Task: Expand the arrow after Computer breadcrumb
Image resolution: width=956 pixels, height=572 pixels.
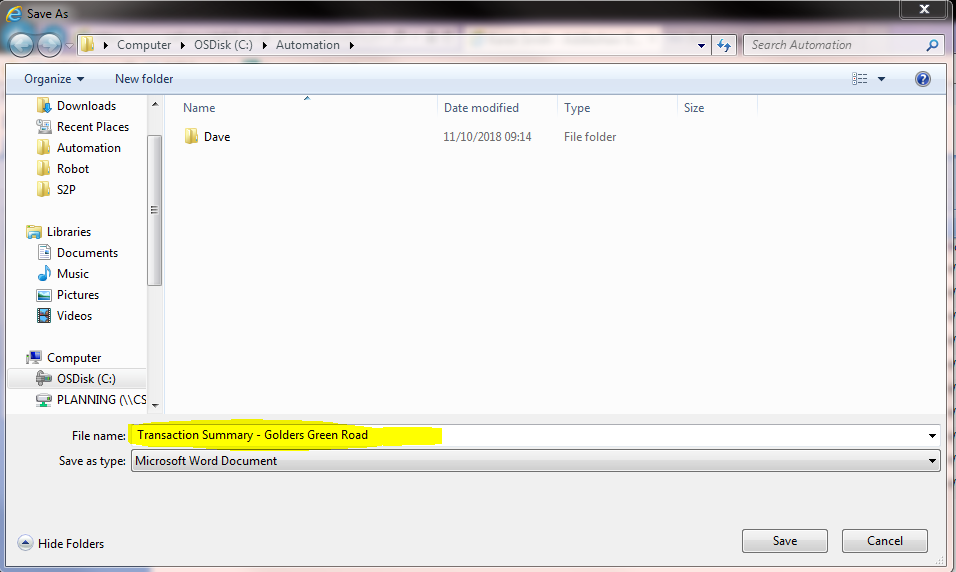Action: [182, 45]
